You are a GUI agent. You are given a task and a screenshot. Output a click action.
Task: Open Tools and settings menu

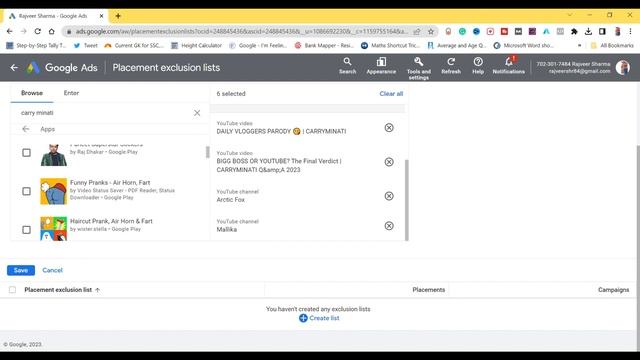coord(418,68)
